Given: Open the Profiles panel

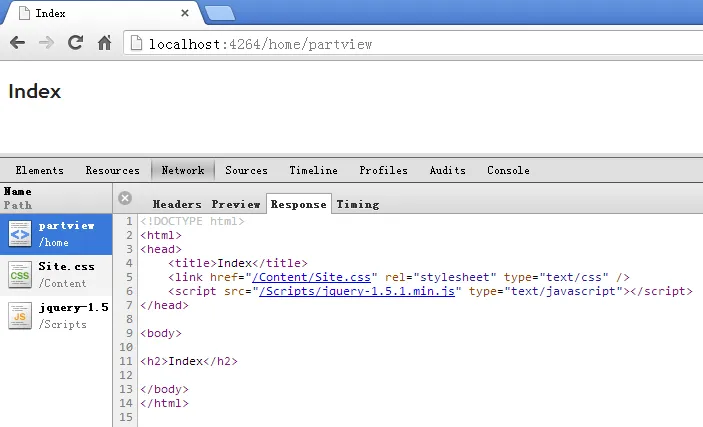Looking at the screenshot, I should click(x=383, y=170).
